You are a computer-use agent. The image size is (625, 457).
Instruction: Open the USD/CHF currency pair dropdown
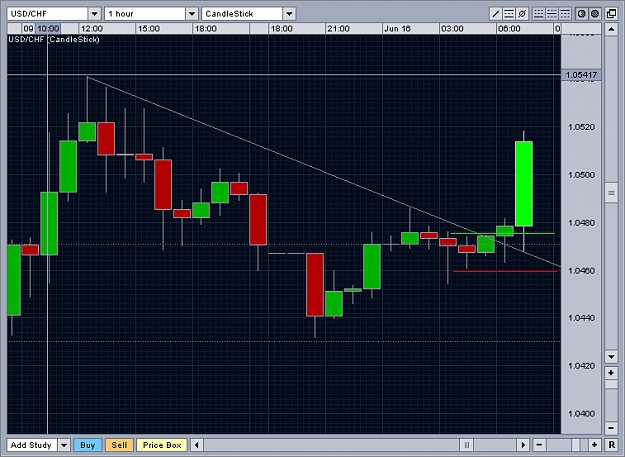(94, 14)
